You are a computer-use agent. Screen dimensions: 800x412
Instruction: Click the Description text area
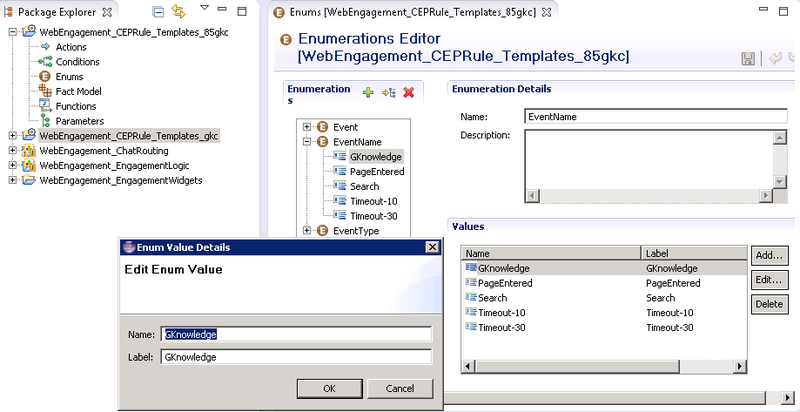(649, 159)
